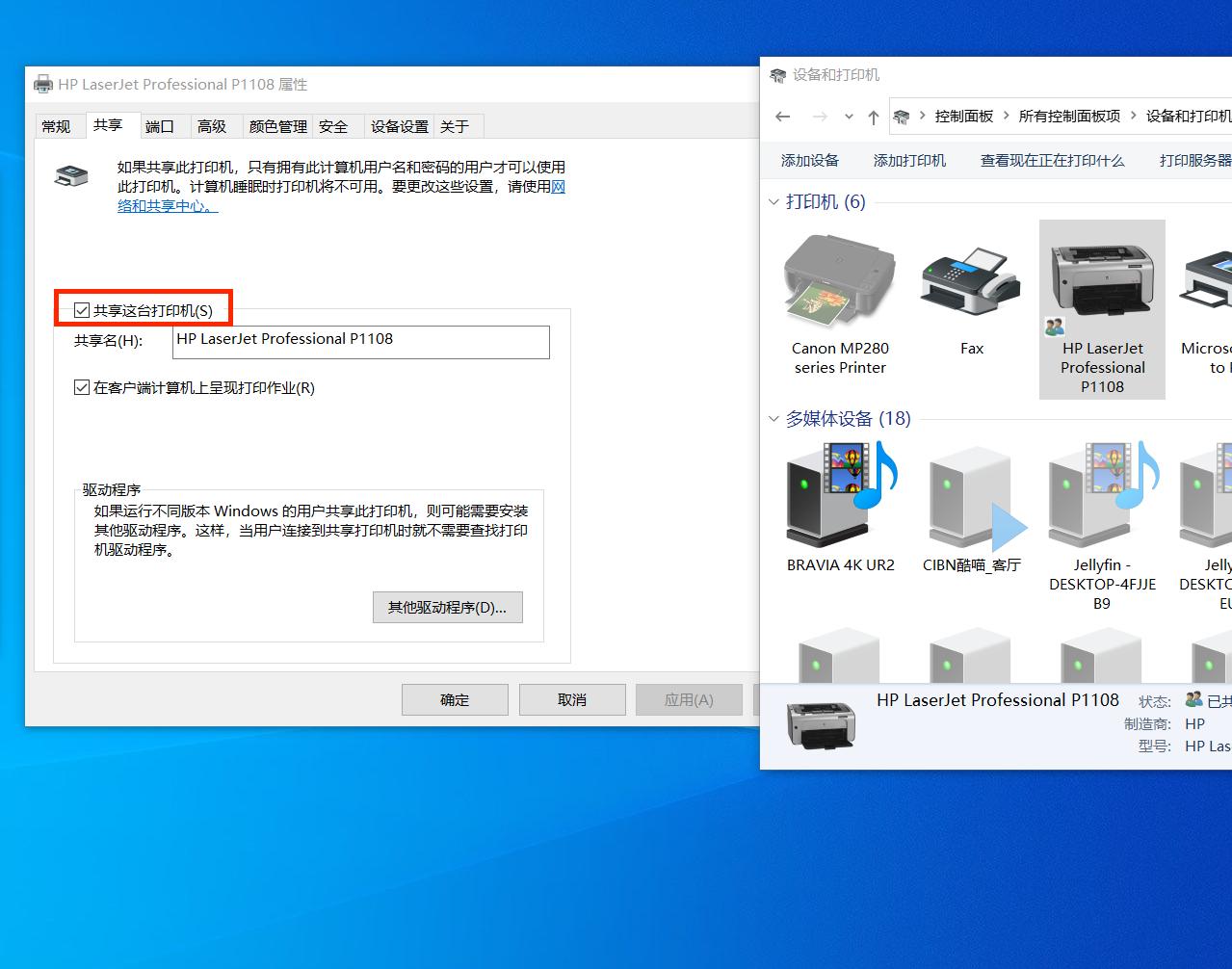Select the CIBN酷喵_客厅 media device

pyautogui.click(x=970, y=496)
